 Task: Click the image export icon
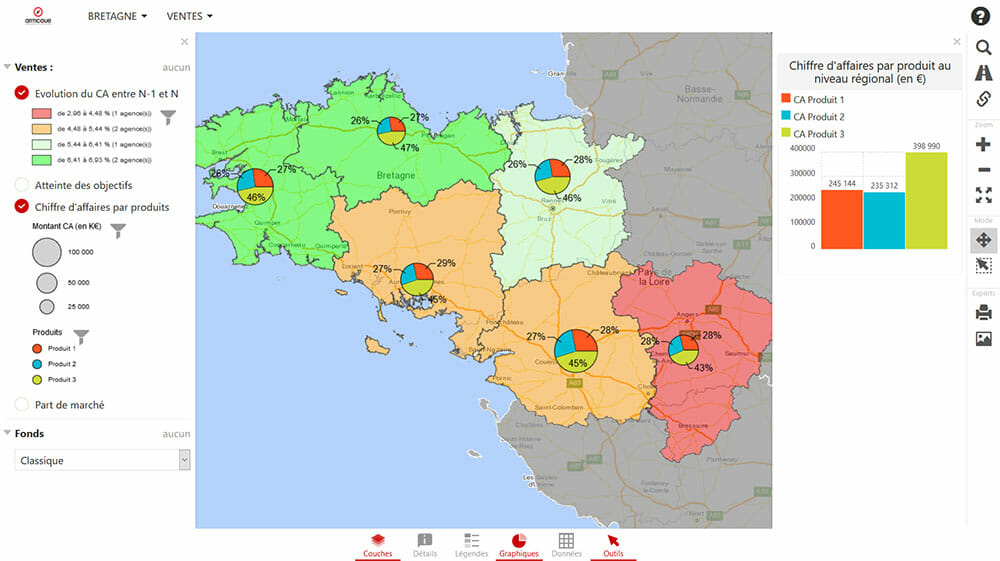coord(983,339)
